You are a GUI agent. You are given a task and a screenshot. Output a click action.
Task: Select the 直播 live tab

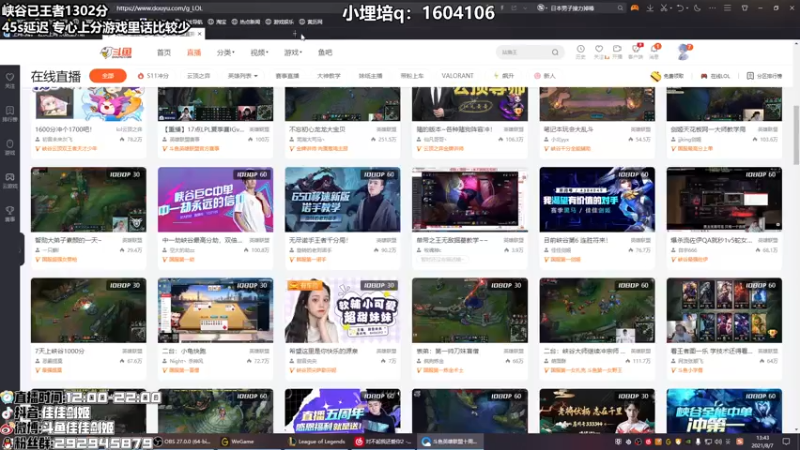(x=194, y=53)
